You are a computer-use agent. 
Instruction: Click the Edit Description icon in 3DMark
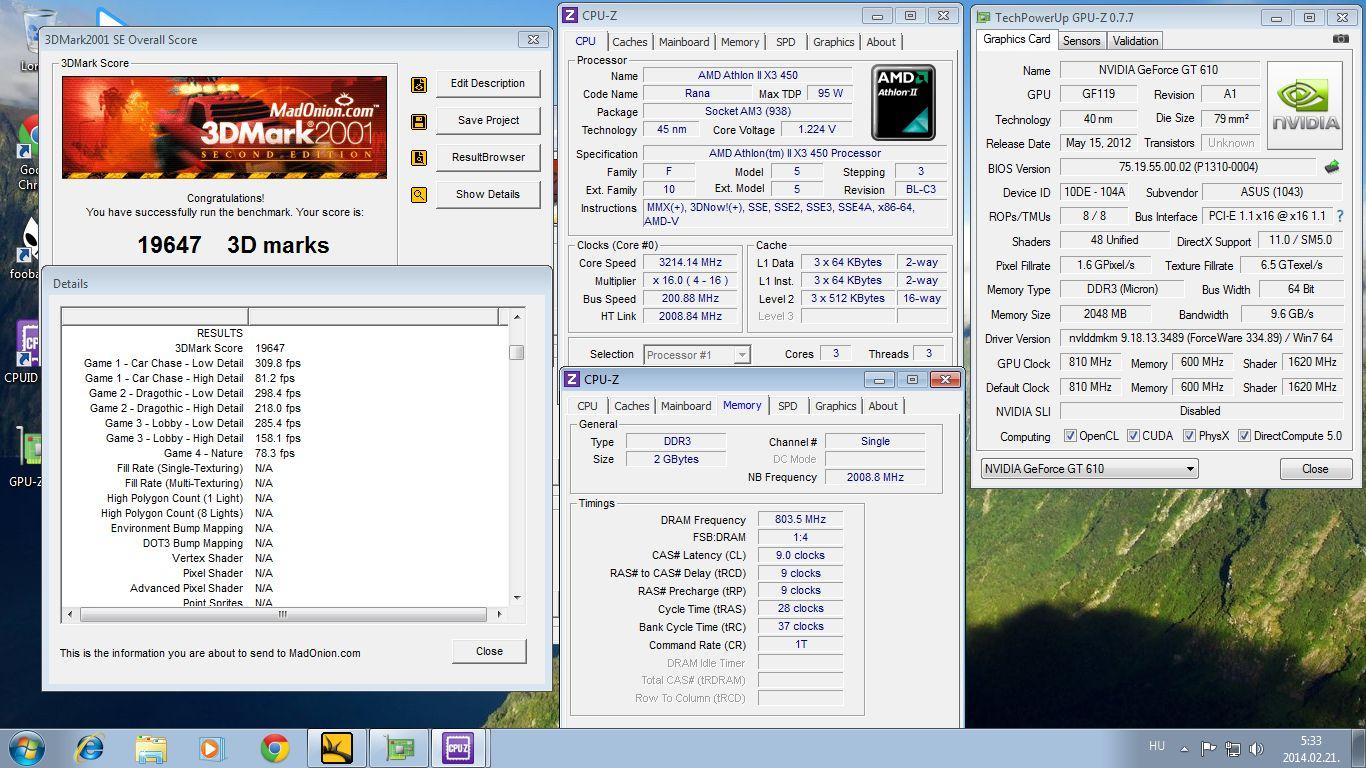pos(419,85)
